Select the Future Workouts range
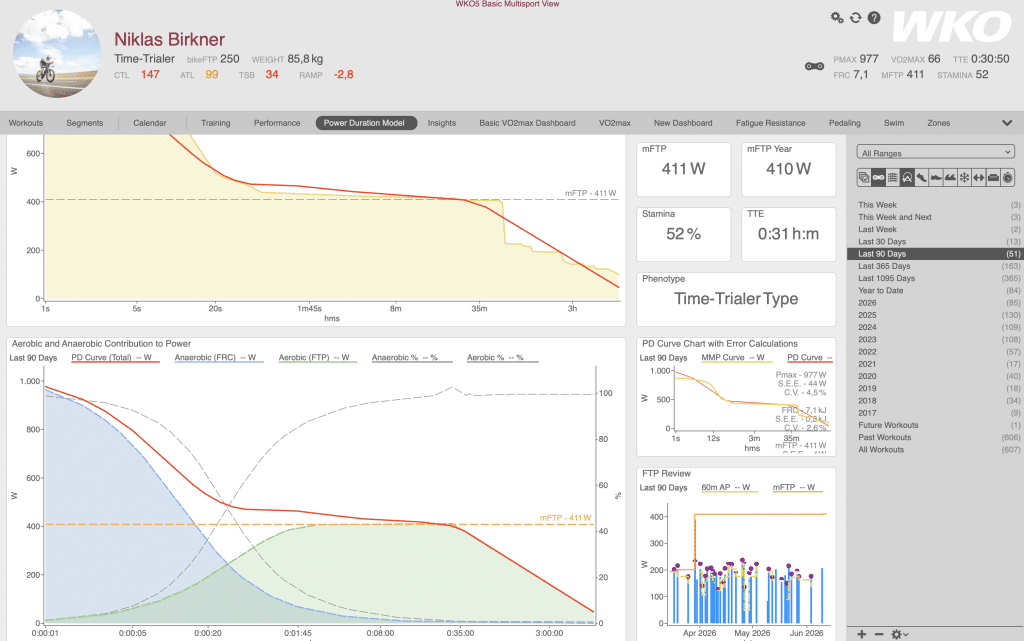The height and width of the screenshot is (641, 1024). pos(935,425)
